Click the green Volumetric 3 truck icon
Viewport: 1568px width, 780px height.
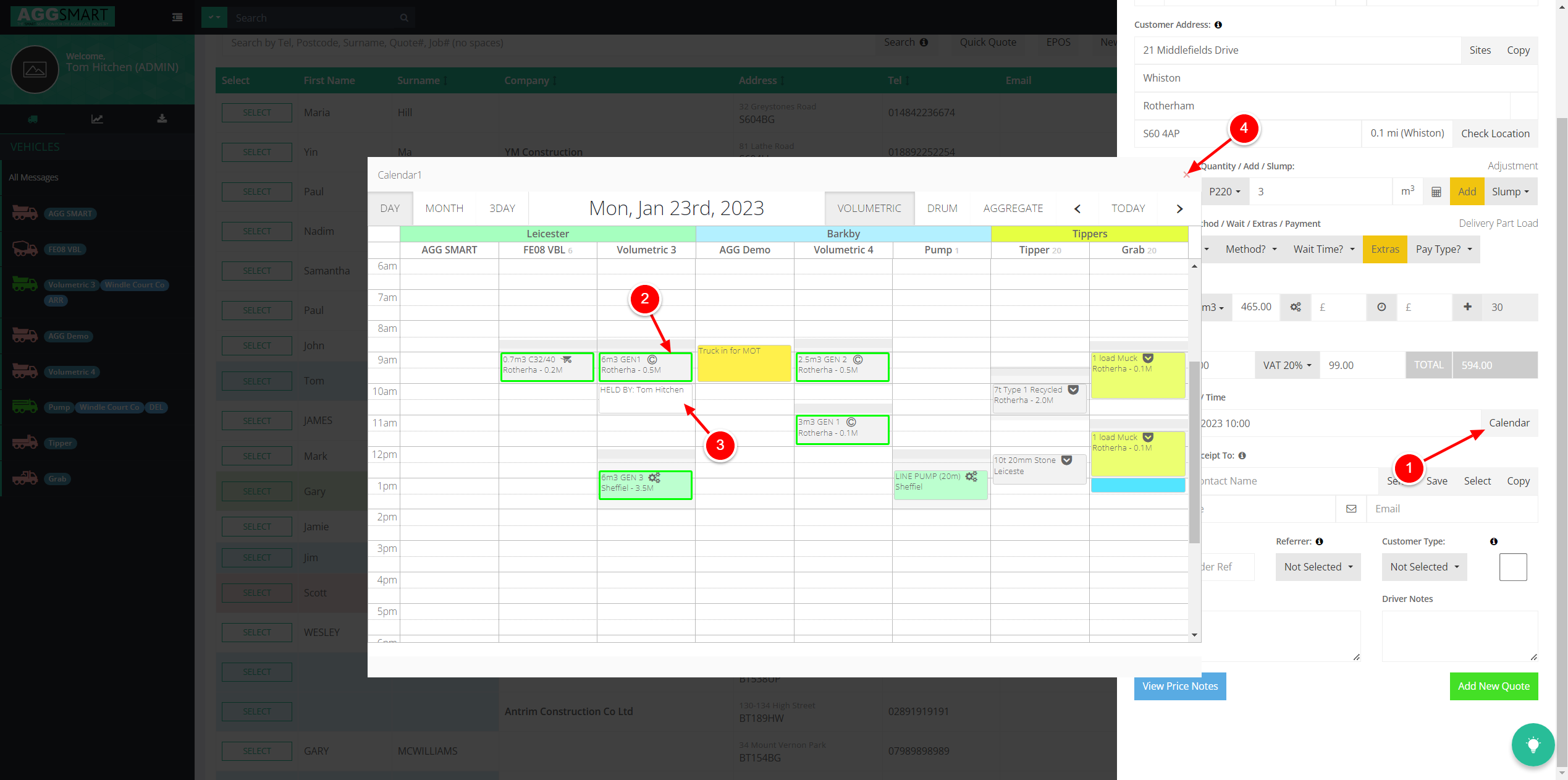[25, 284]
